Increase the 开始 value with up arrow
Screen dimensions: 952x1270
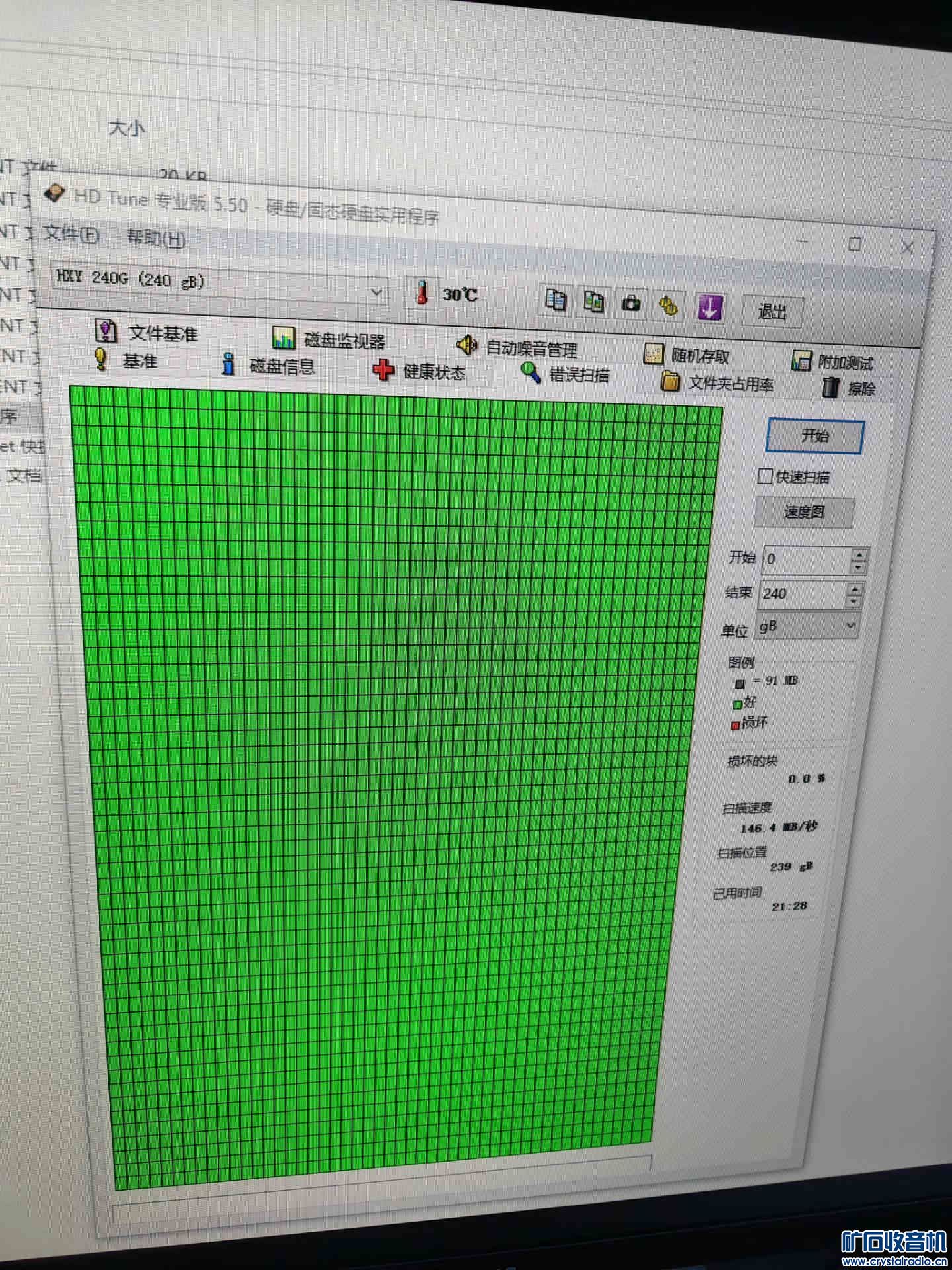point(859,555)
